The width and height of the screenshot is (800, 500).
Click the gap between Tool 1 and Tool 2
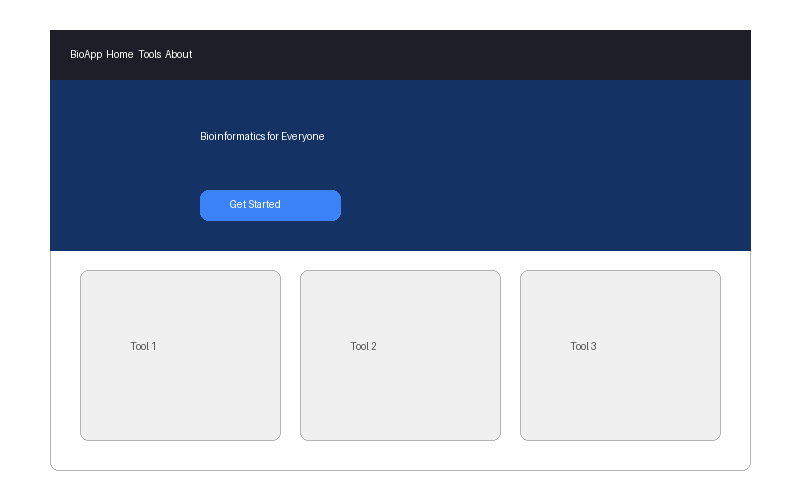tap(290, 355)
